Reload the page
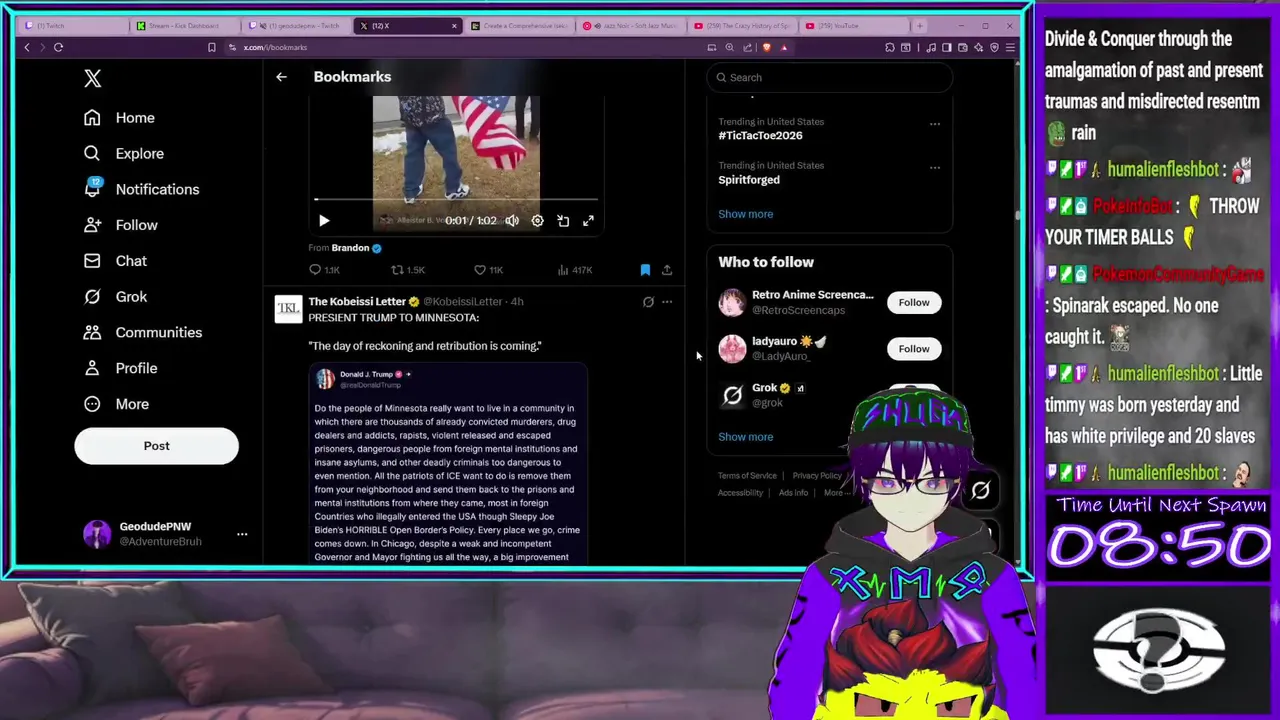The image size is (1280, 720). [x=58, y=47]
